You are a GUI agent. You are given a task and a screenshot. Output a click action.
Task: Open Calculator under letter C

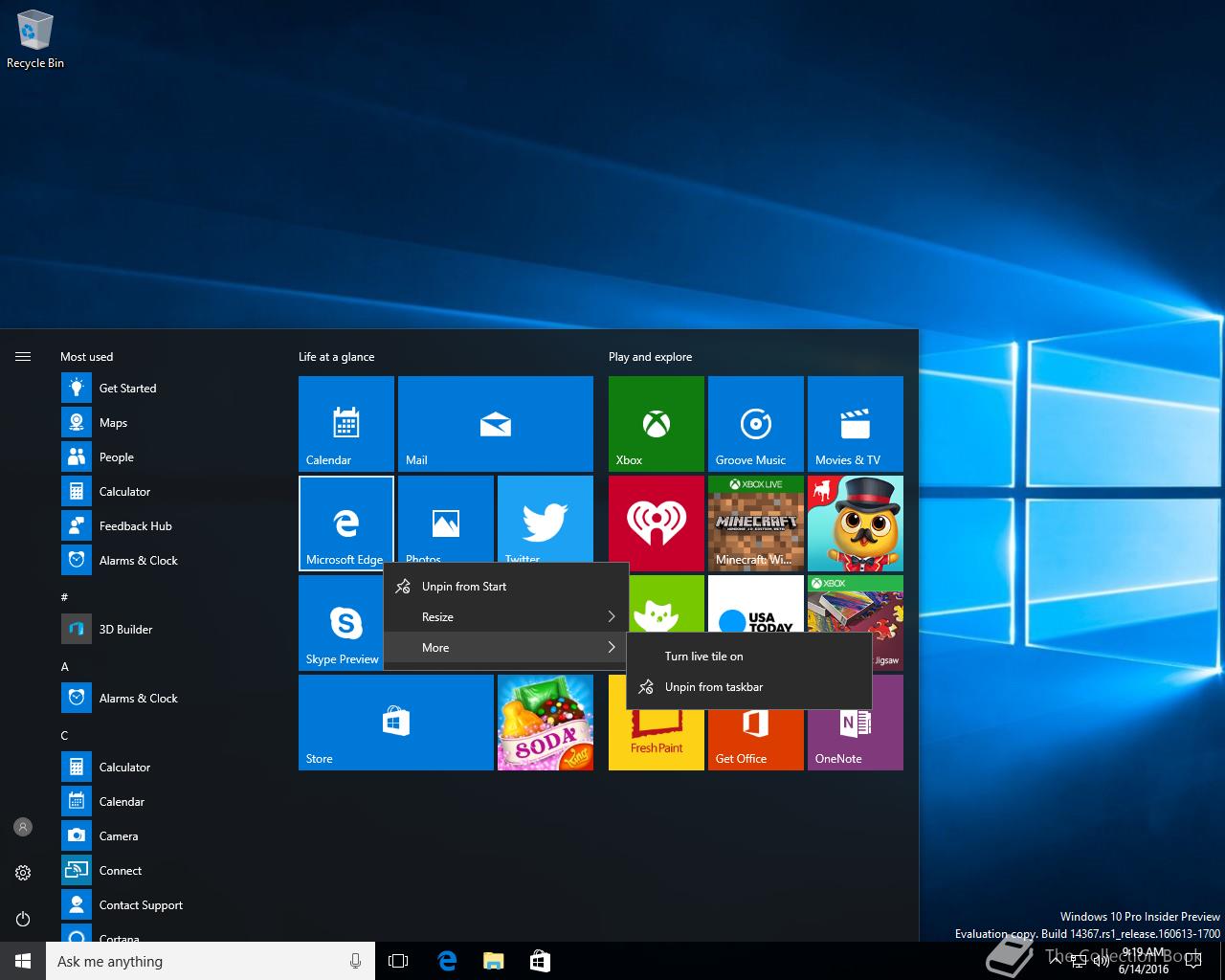(x=172, y=767)
